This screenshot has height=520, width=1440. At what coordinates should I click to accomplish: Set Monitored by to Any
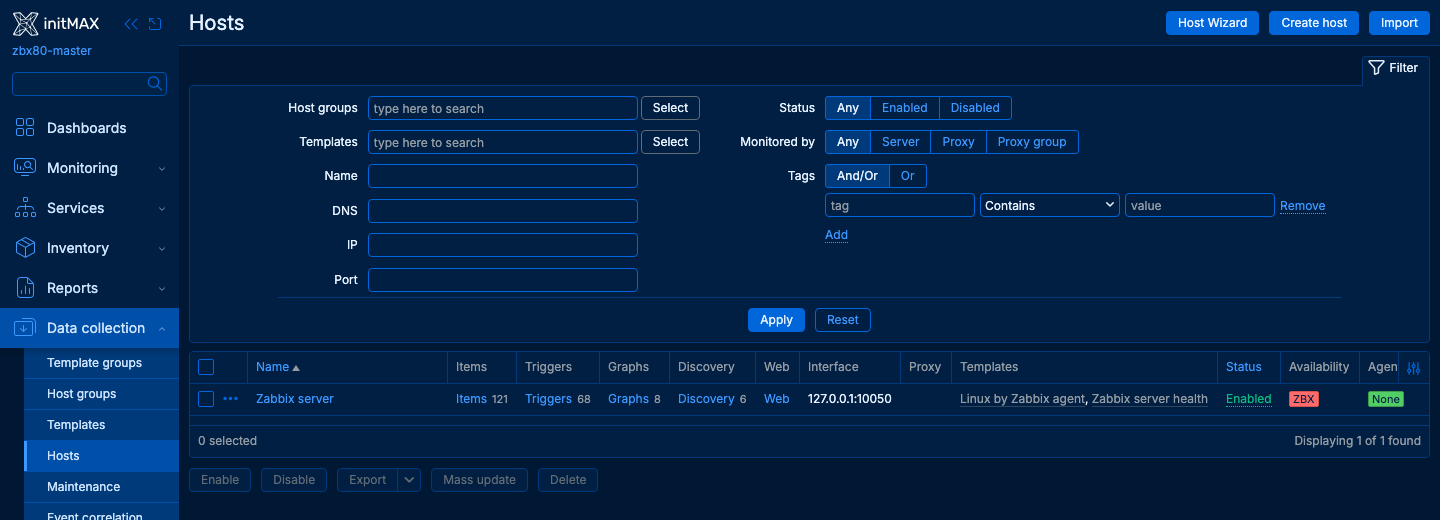(848, 142)
